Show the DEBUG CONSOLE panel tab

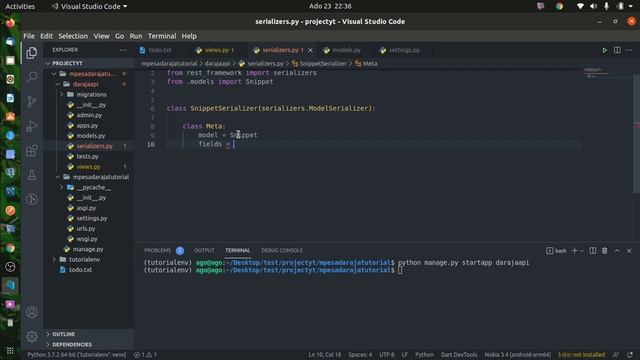point(282,251)
